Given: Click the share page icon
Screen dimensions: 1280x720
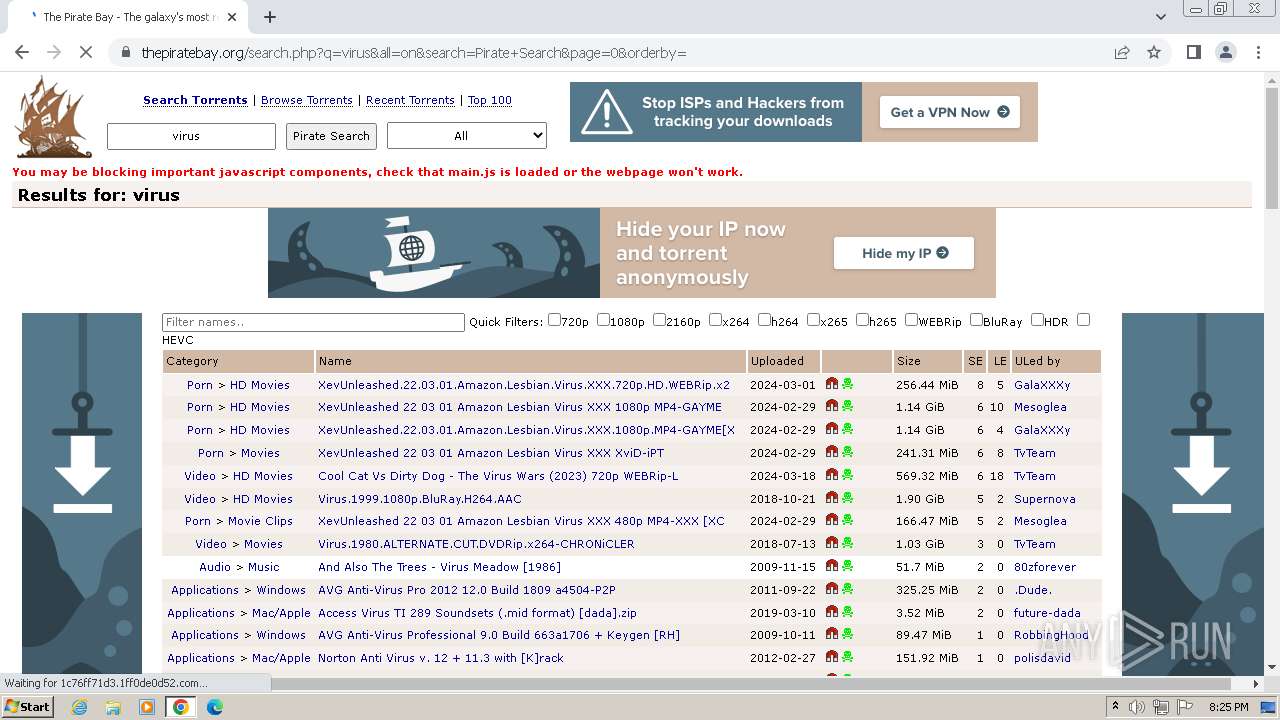Looking at the screenshot, I should [x=1122, y=52].
